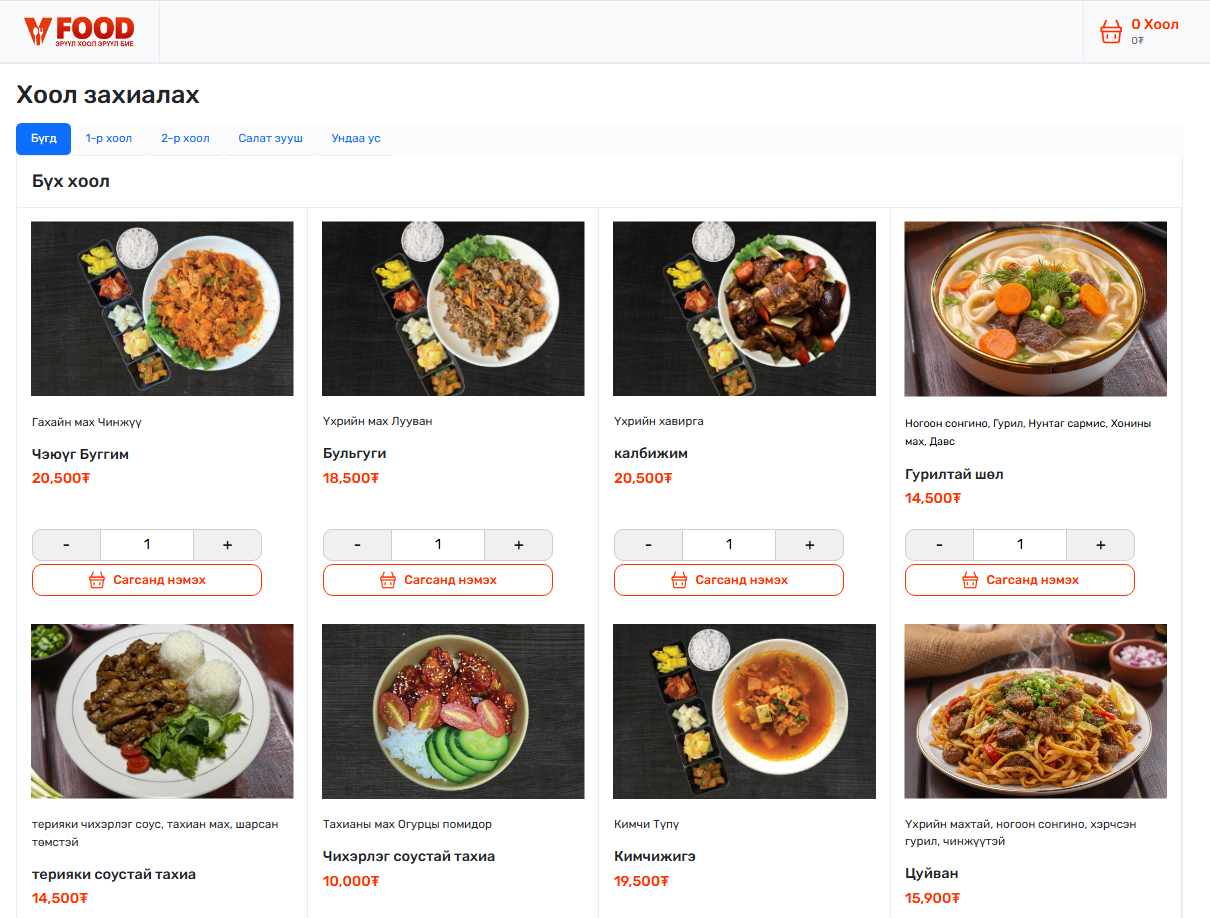
Task: Increase quantity of калбижим
Action: (x=809, y=545)
